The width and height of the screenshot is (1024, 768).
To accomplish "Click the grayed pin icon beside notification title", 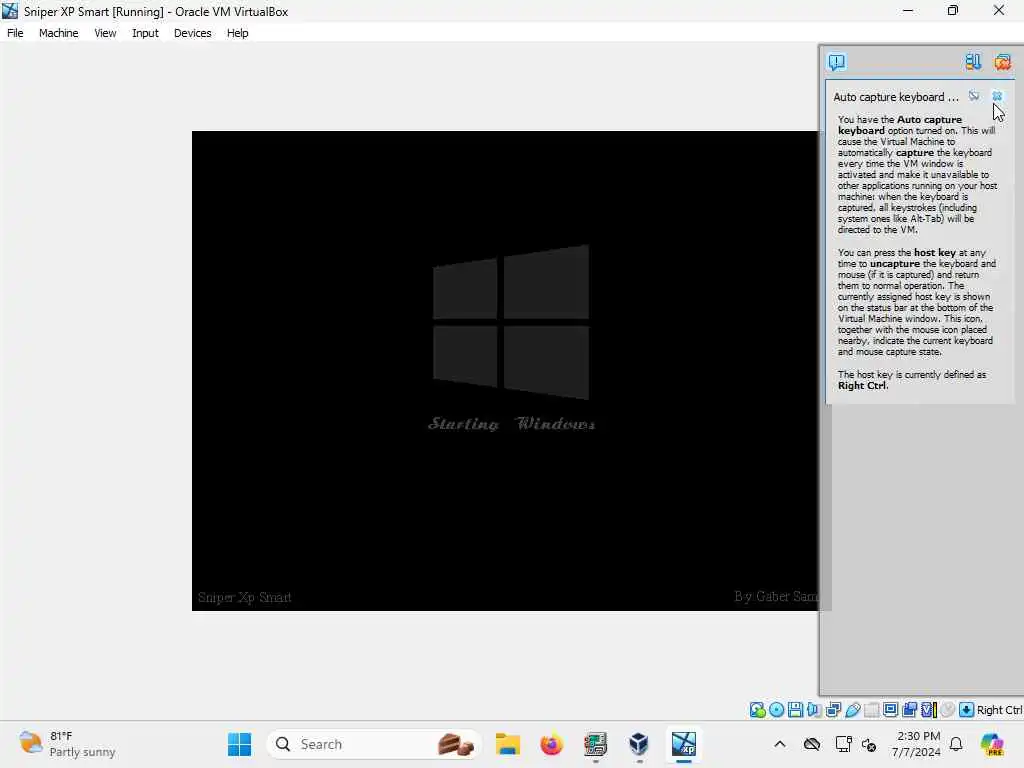I will point(974,96).
